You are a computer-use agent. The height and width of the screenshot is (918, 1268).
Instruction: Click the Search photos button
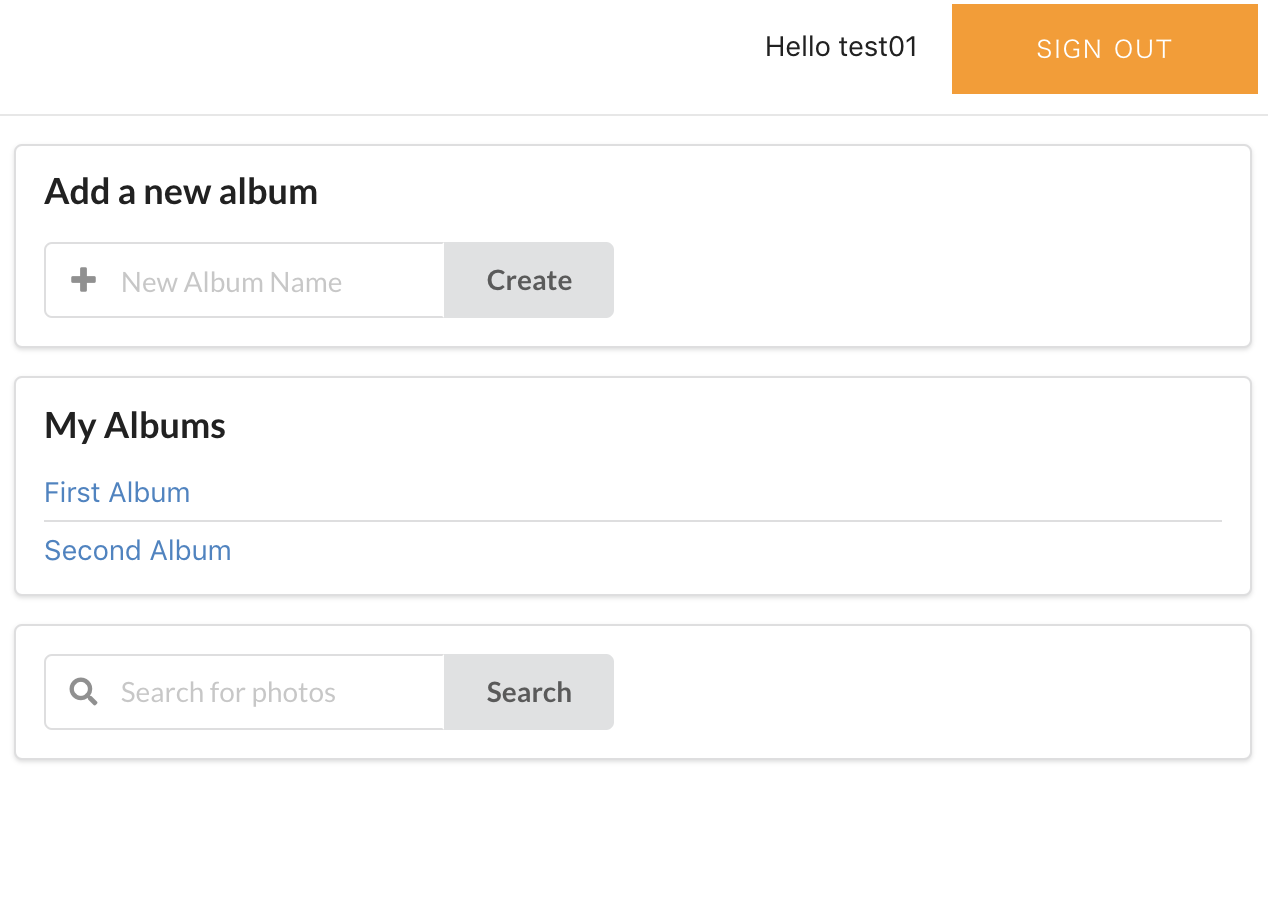(x=529, y=692)
